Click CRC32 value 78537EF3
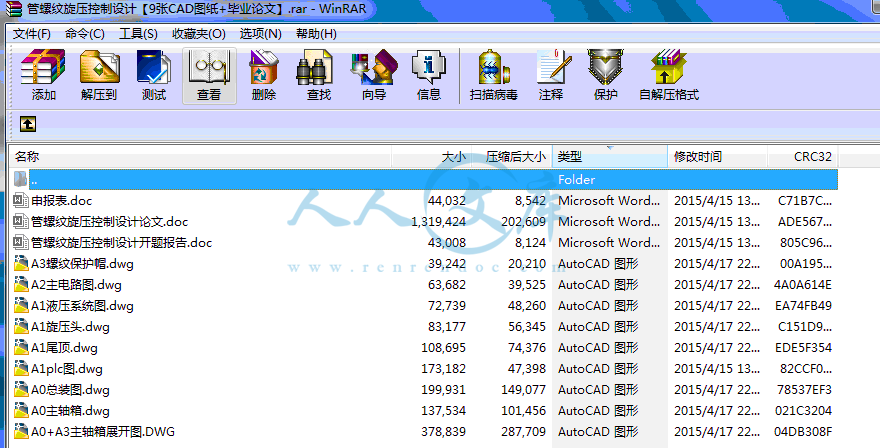The height and width of the screenshot is (448, 880). coord(804,390)
